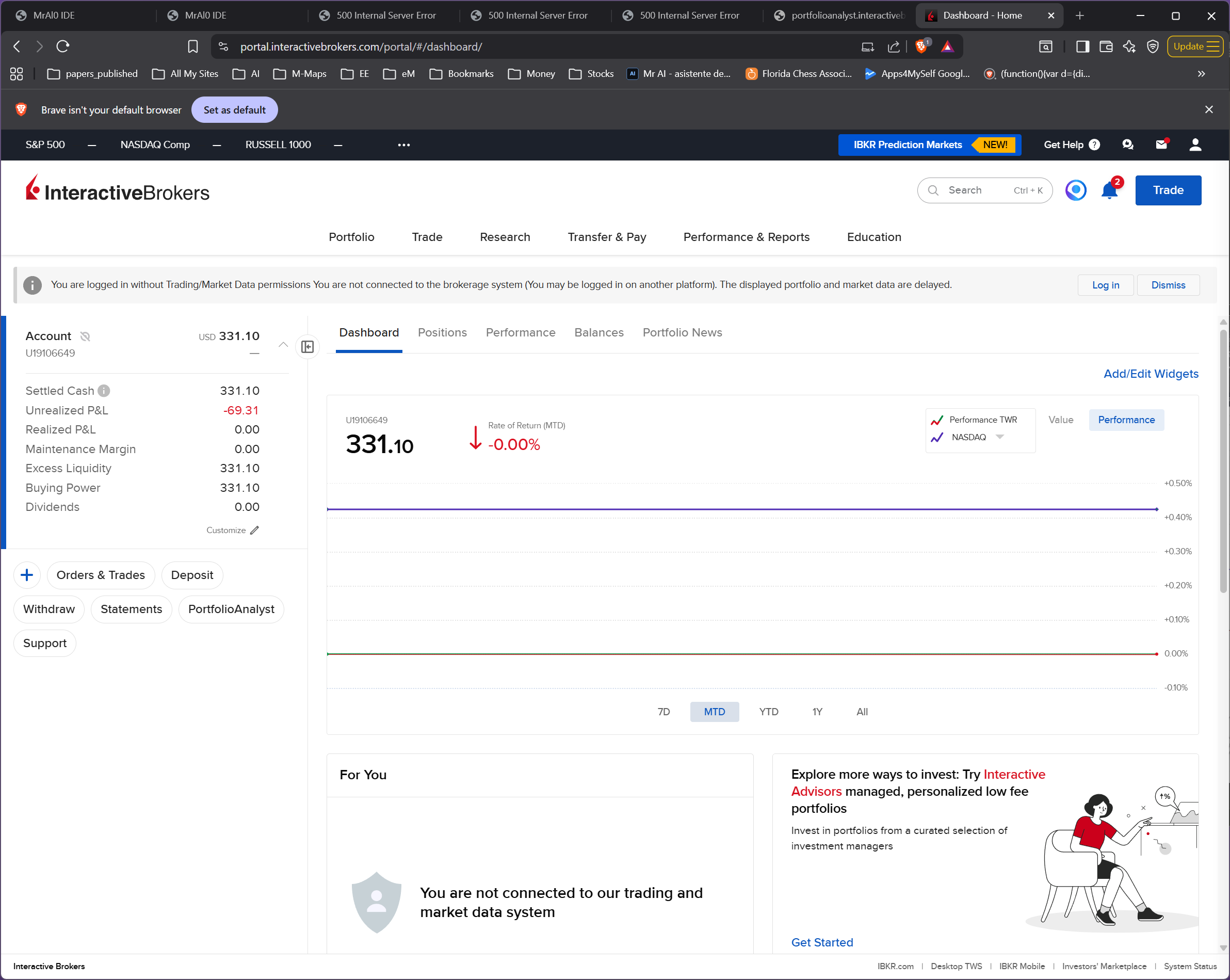This screenshot has width=1230, height=980.
Task: Open the Brave VPN shield icon
Action: click(x=1153, y=46)
